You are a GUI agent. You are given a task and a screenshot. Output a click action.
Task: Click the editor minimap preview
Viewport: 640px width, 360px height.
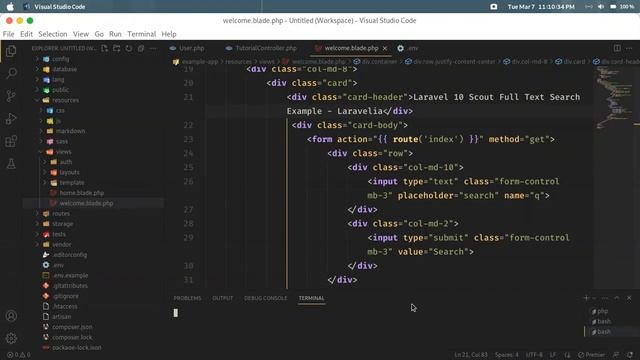click(615, 98)
